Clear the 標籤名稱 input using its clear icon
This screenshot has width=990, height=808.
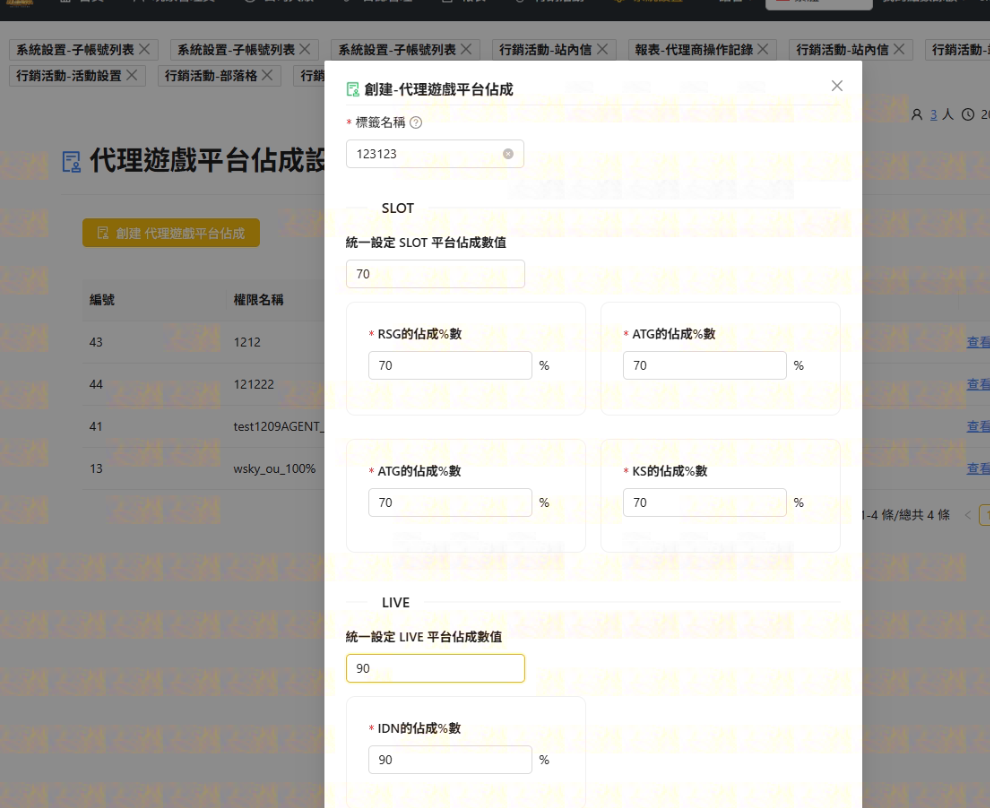508,154
